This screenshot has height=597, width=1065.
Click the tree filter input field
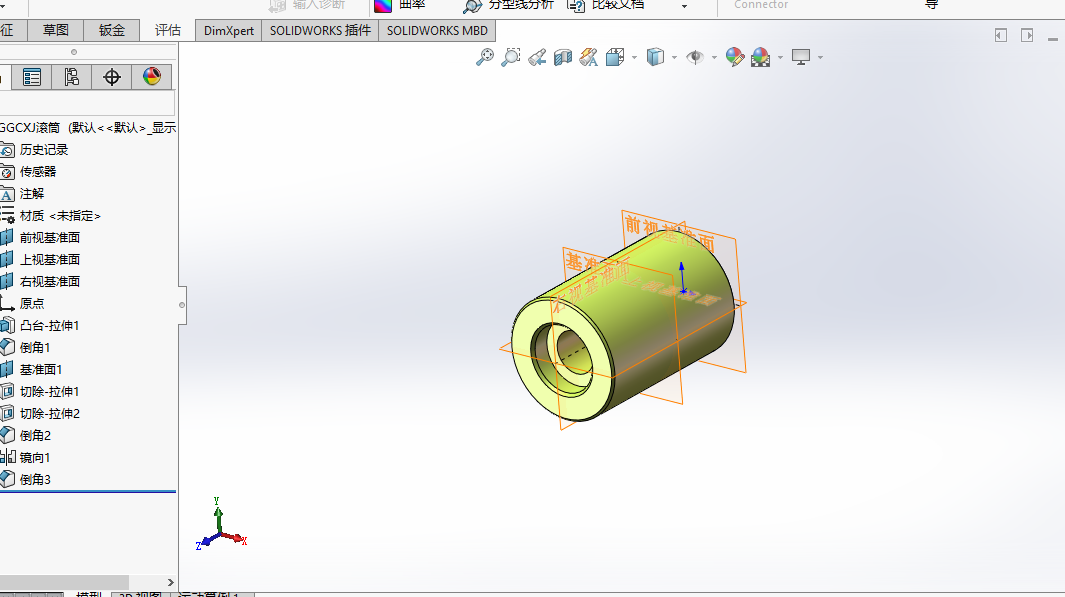point(87,103)
